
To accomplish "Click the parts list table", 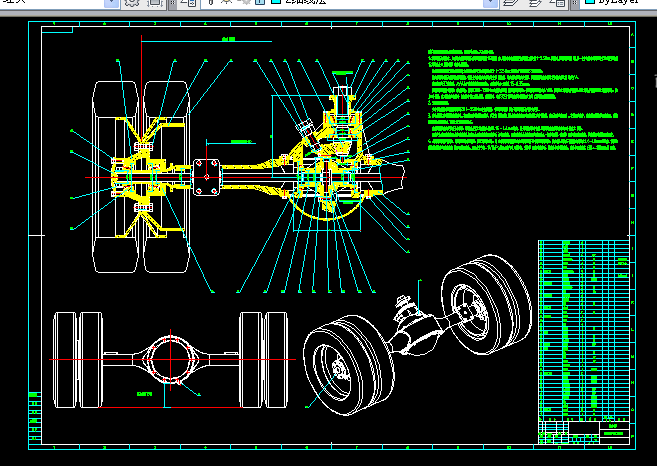I will pos(584,330).
